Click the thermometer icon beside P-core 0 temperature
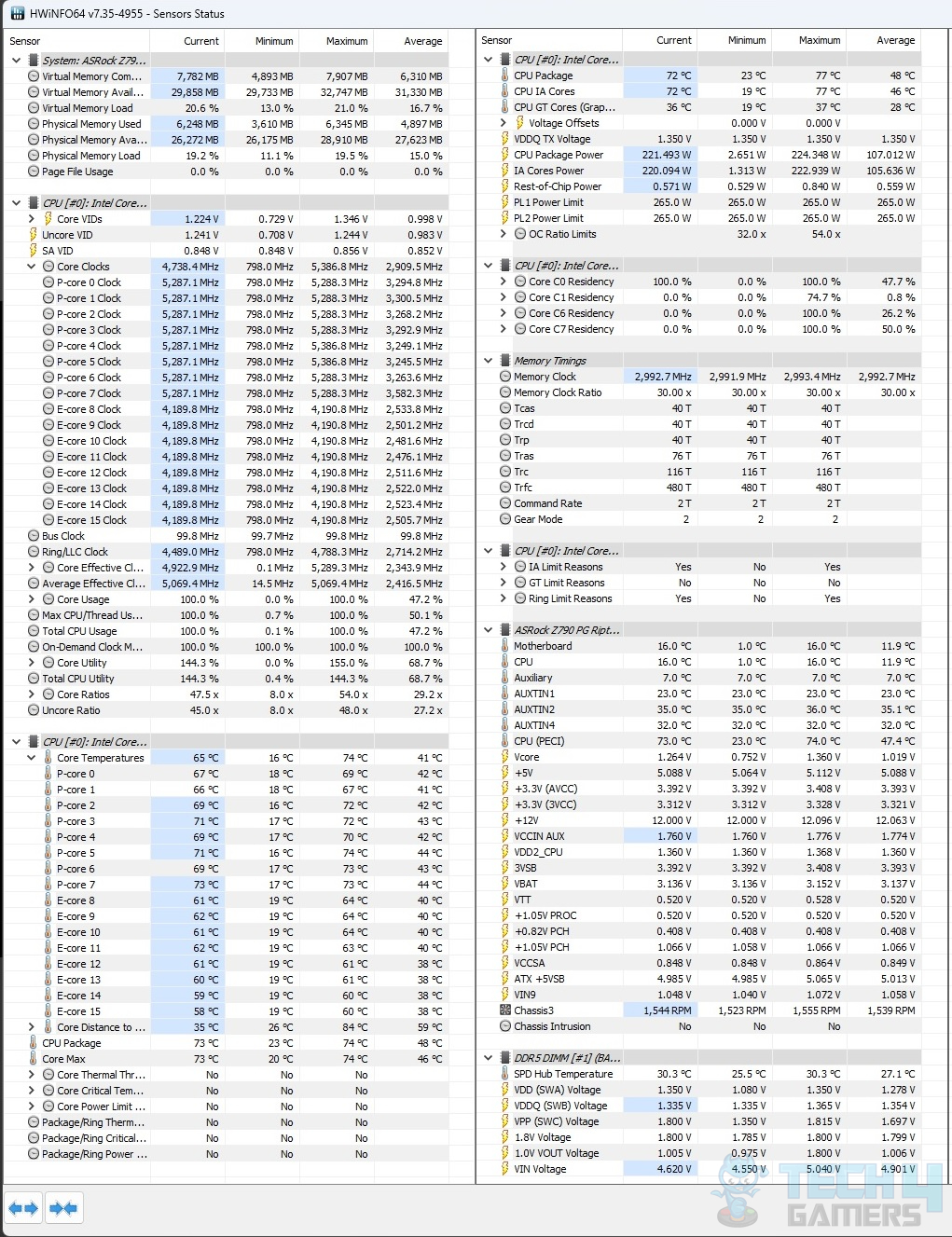Image resolution: width=952 pixels, height=1237 pixels. 48,774
